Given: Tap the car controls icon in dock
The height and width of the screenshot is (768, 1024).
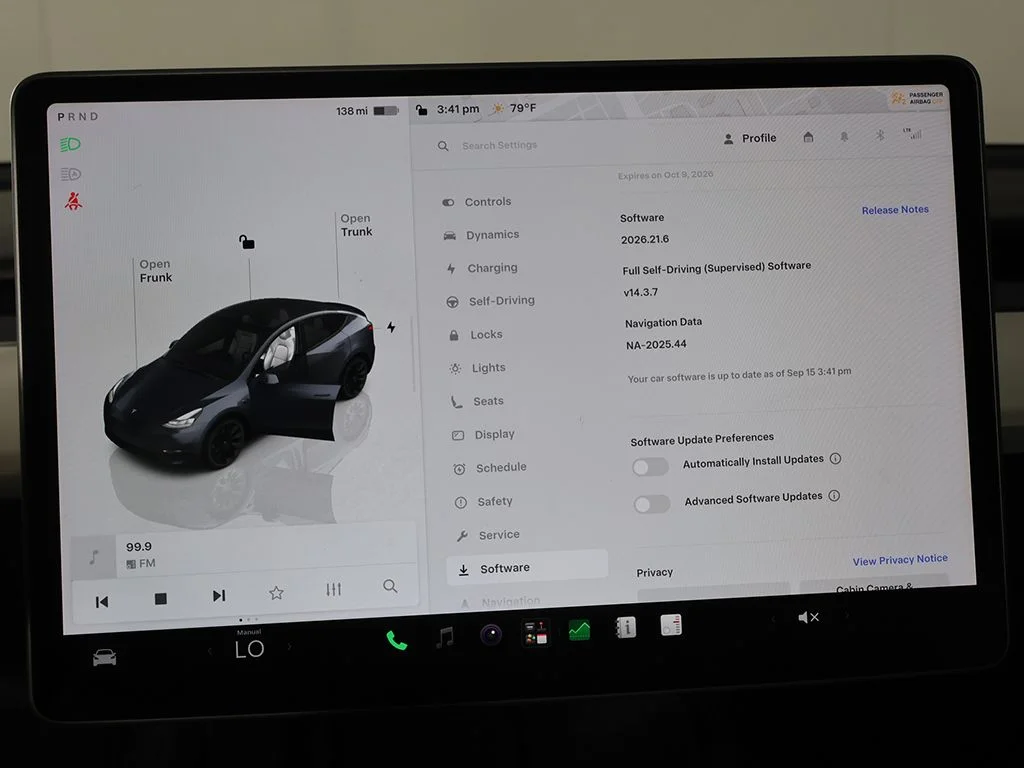Looking at the screenshot, I should pos(104,657).
